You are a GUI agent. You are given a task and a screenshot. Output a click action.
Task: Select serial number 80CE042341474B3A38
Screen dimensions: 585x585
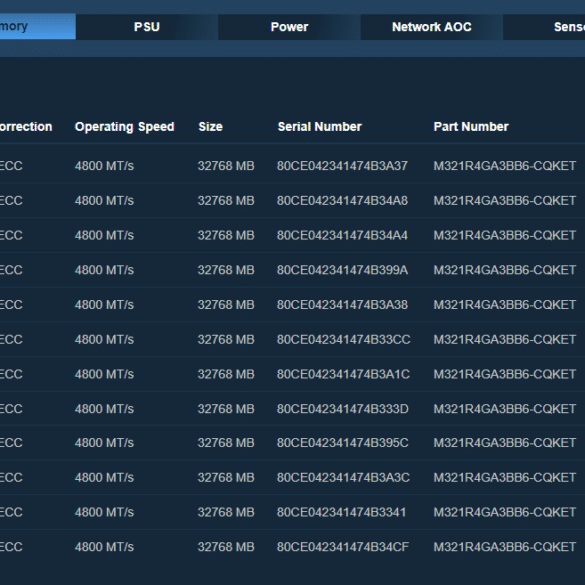(342, 305)
